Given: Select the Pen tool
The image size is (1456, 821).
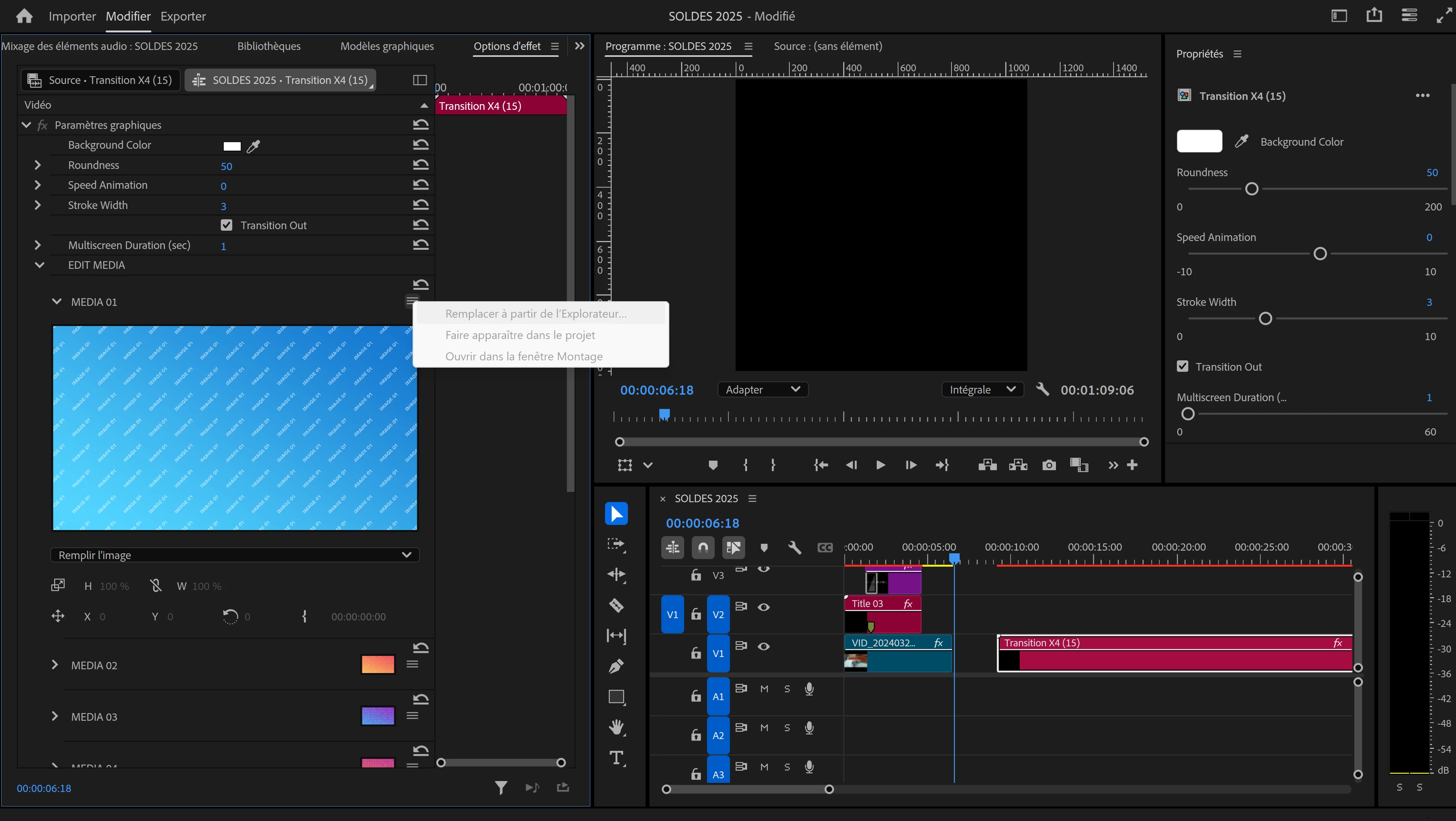Looking at the screenshot, I should click(616, 666).
